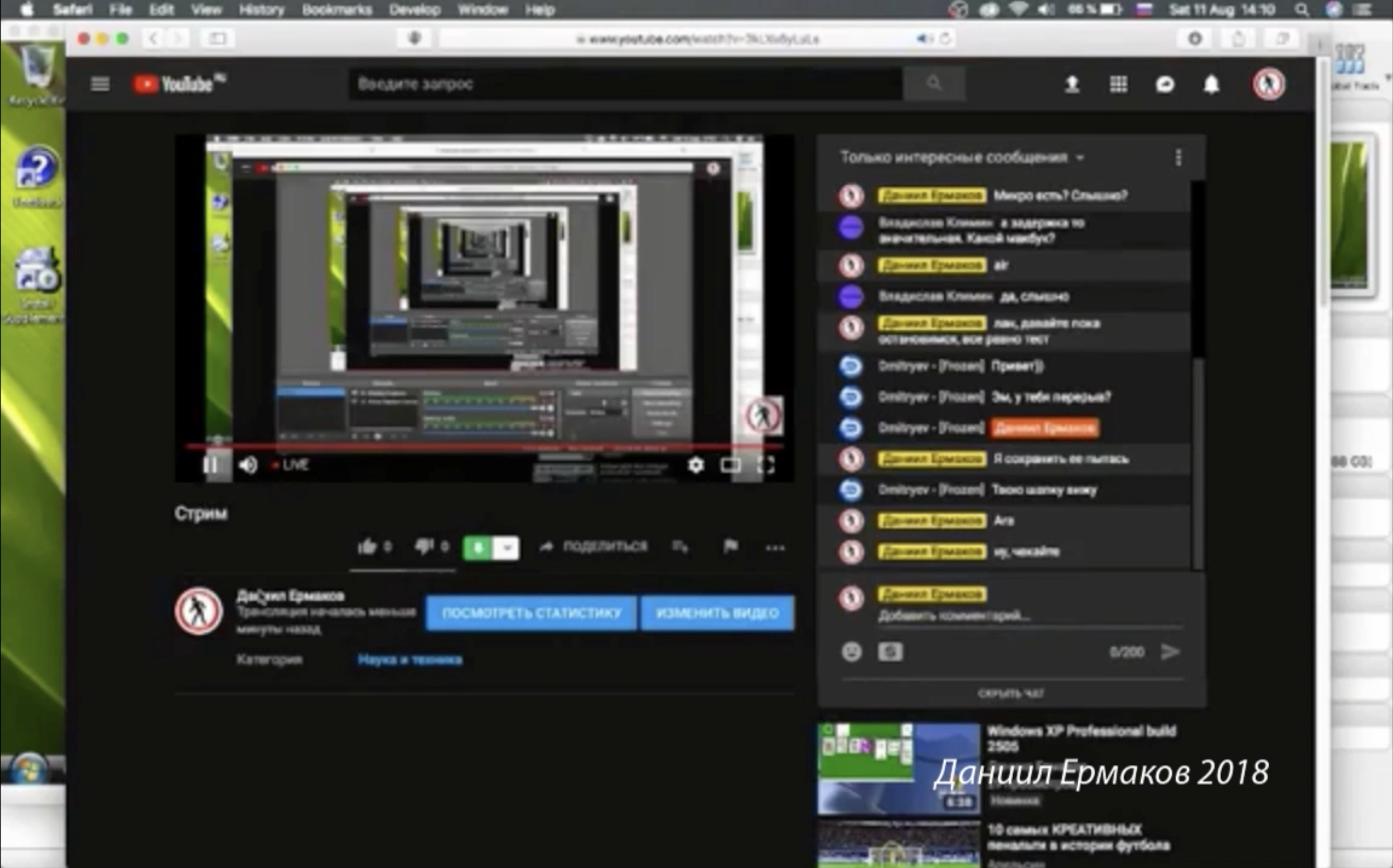Open the chat three-dot options menu
The image size is (1393, 868).
[x=1178, y=157]
